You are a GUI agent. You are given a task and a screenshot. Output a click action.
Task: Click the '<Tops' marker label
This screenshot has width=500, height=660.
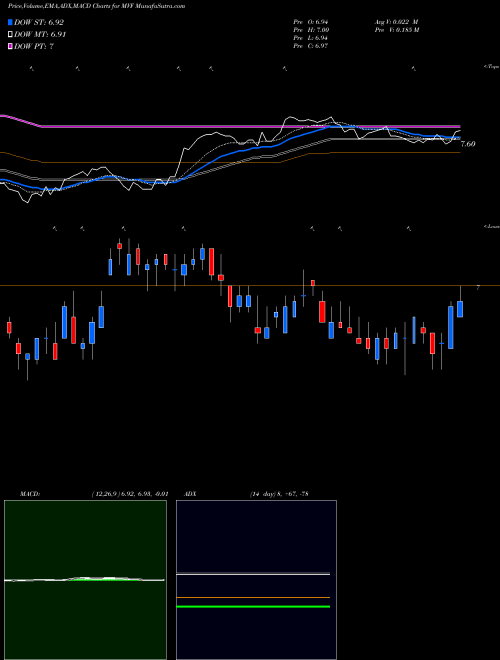tap(492, 67)
